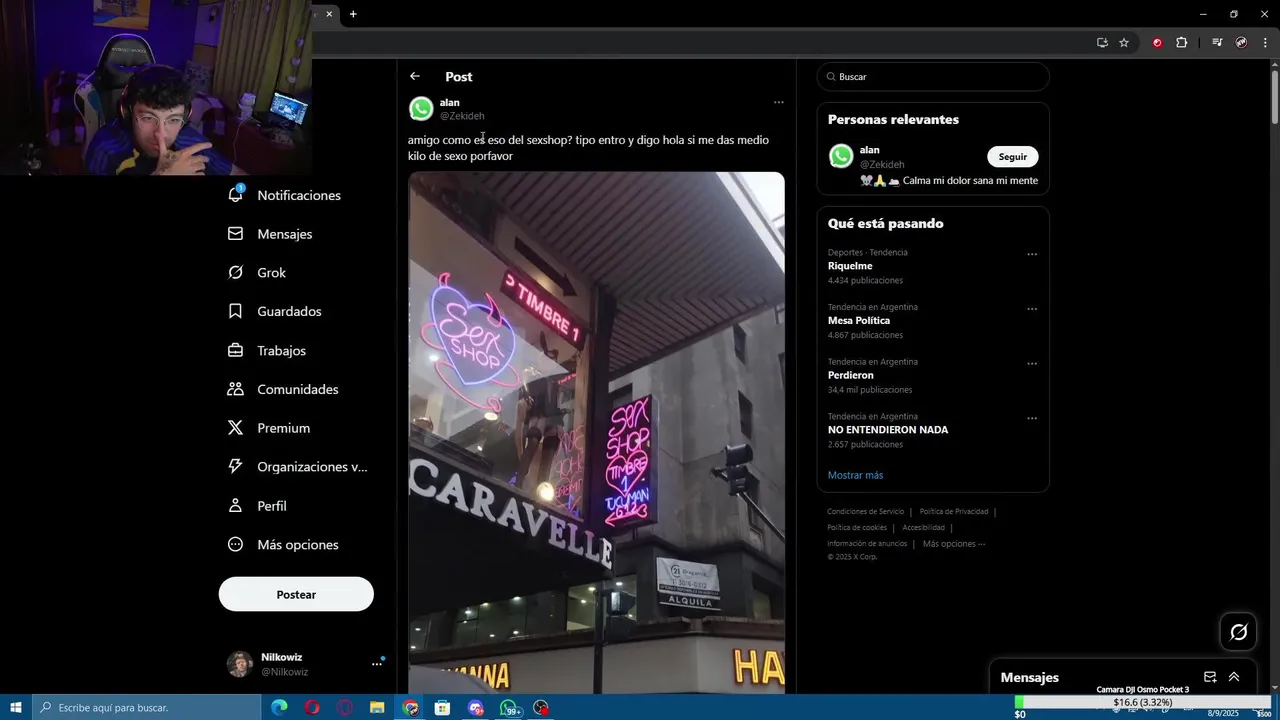
Task: Open options for the Mesa Política trend
Action: pos(1032,309)
